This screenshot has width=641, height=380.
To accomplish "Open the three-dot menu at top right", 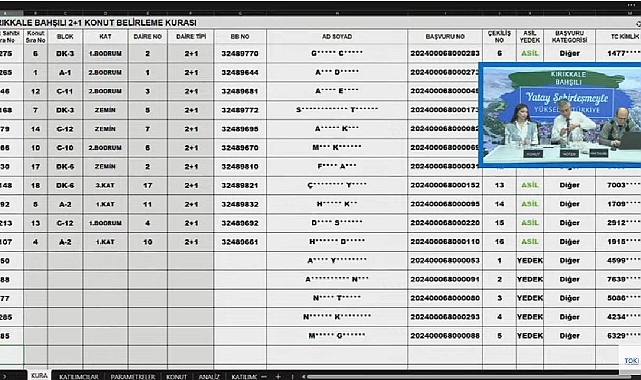I will pyautogui.click(x=632, y=5).
